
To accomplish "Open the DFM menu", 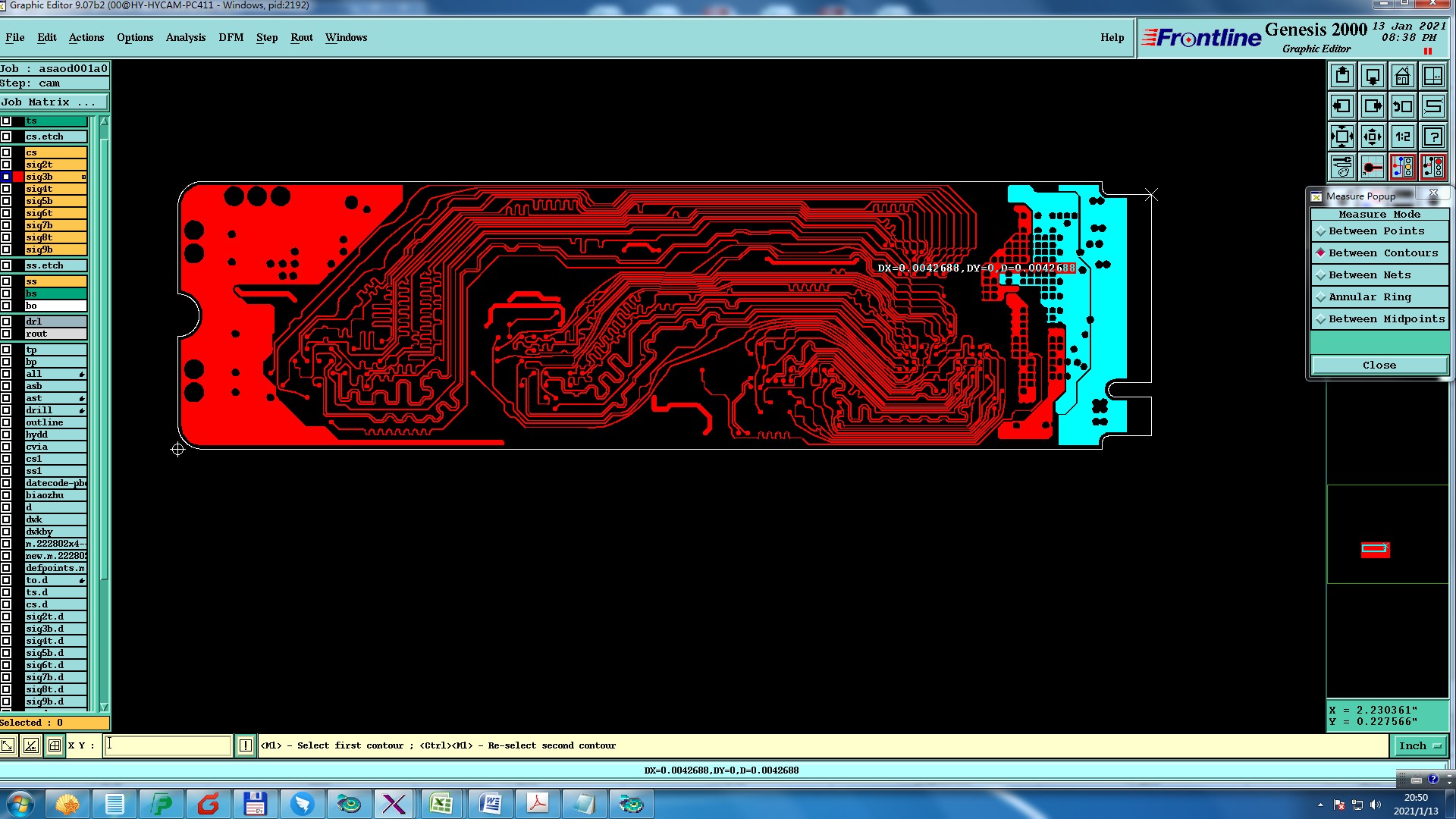I will [231, 38].
